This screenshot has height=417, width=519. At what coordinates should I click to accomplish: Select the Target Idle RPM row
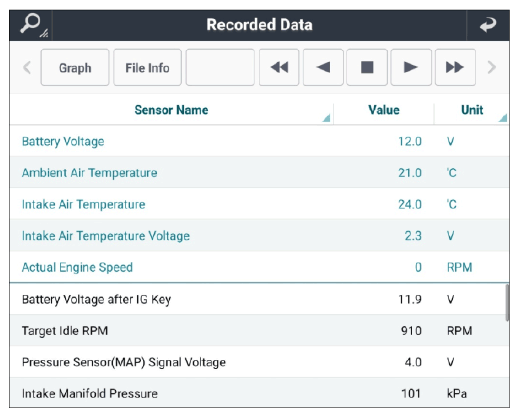[258, 331]
